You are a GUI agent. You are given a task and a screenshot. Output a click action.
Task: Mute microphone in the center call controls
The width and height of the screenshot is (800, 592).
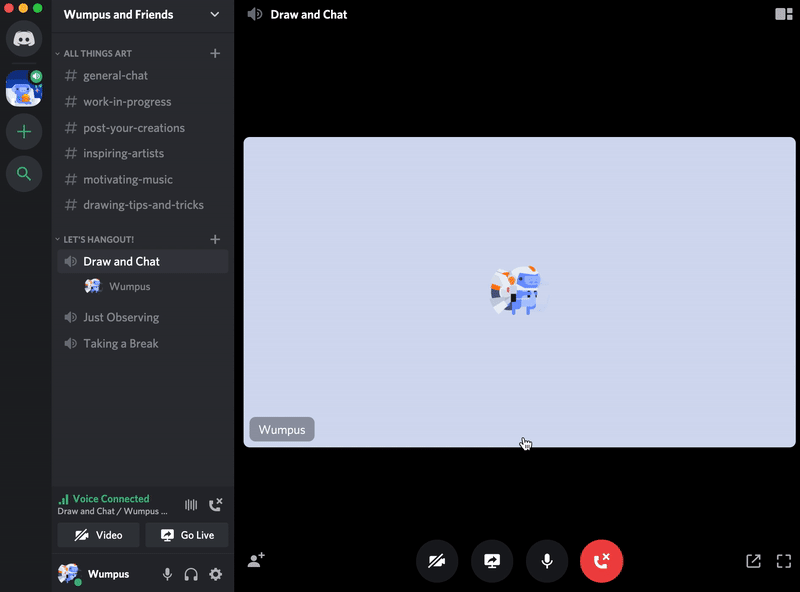tap(547, 561)
